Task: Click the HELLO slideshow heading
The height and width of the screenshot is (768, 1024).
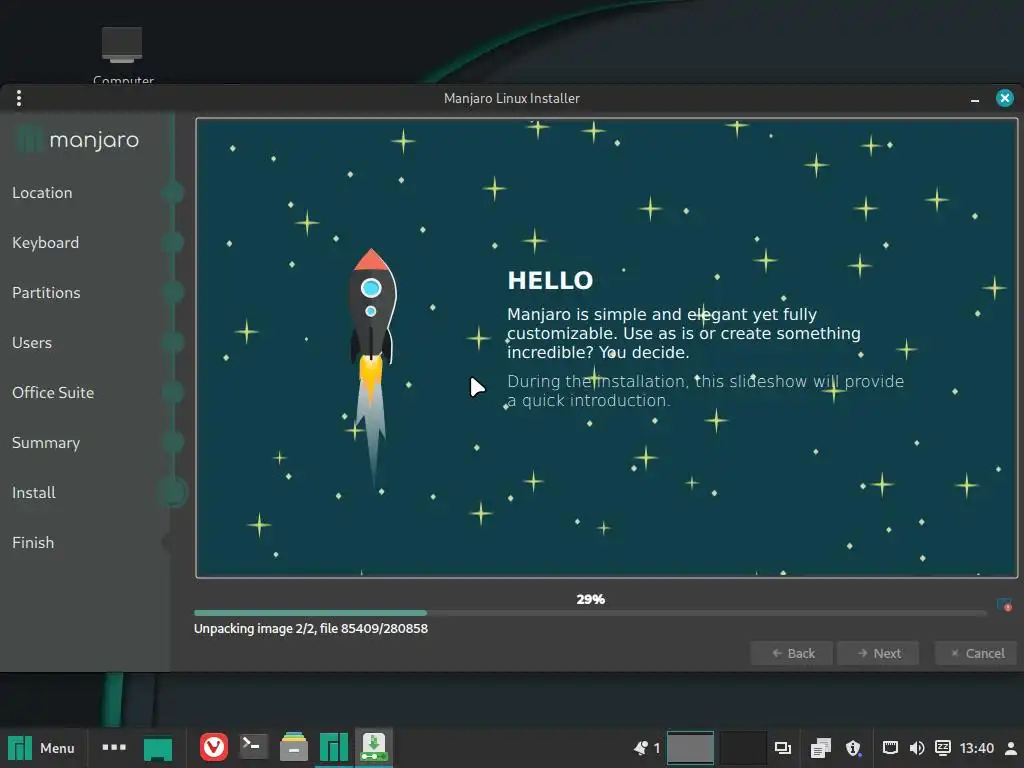Action: [x=550, y=280]
